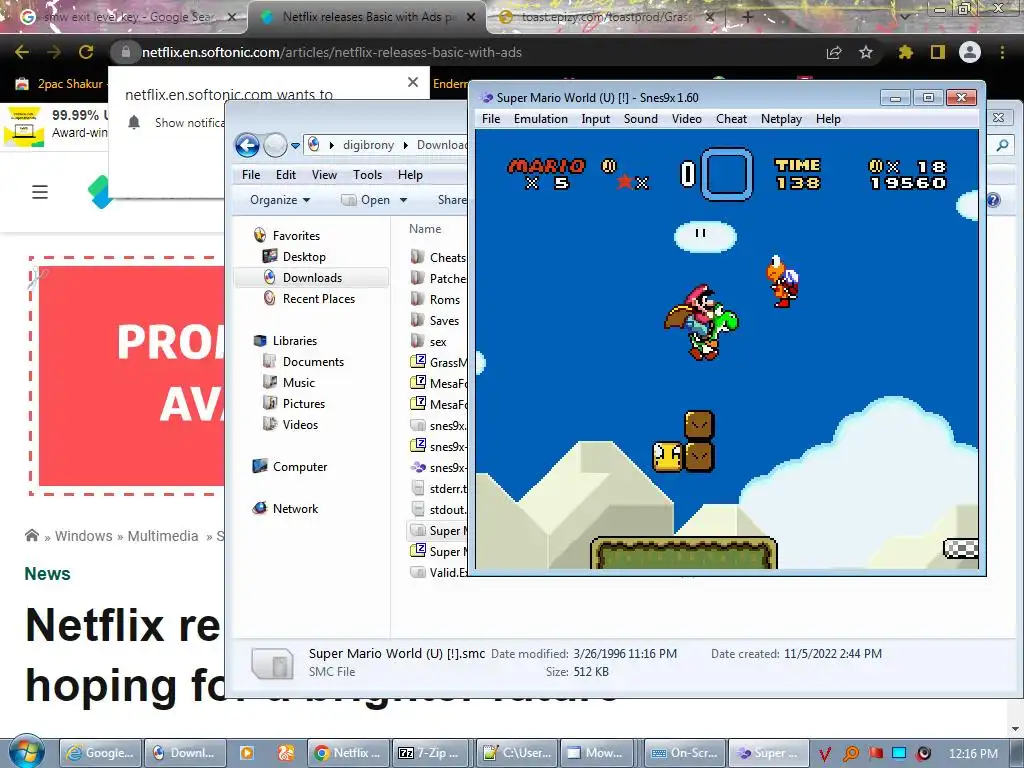Viewport: 1024px width, 768px height.
Task: Close the notification permission popup
Action: [x=413, y=82]
